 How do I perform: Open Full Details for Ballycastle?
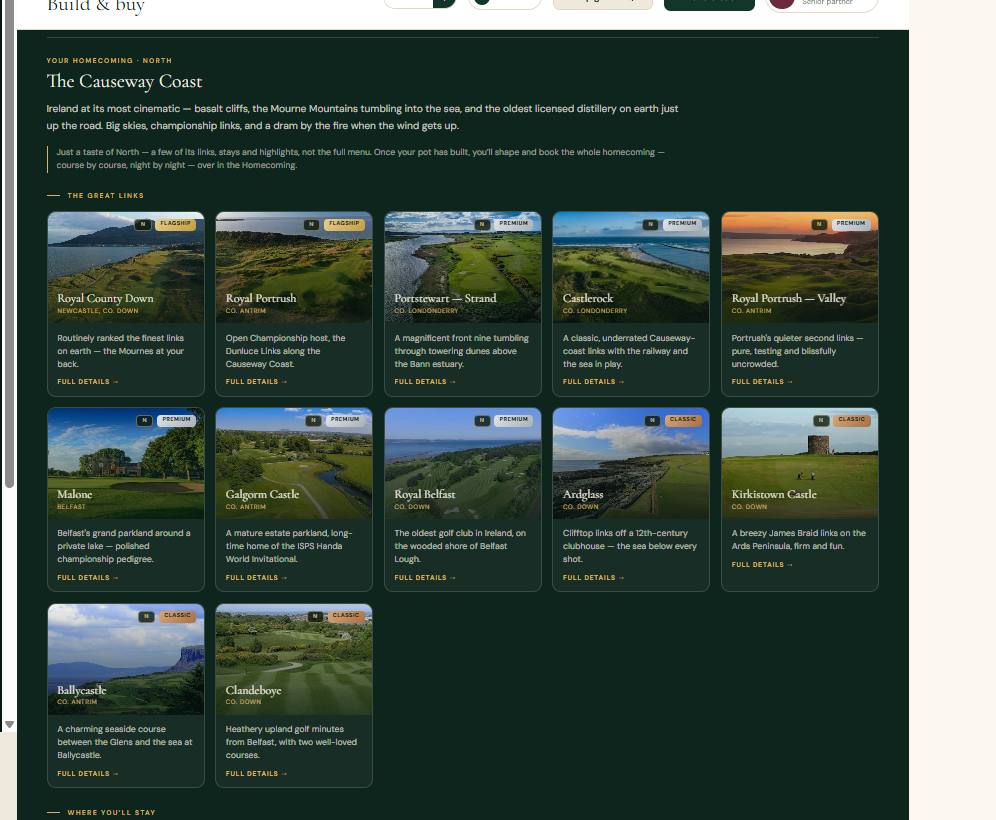pos(88,774)
